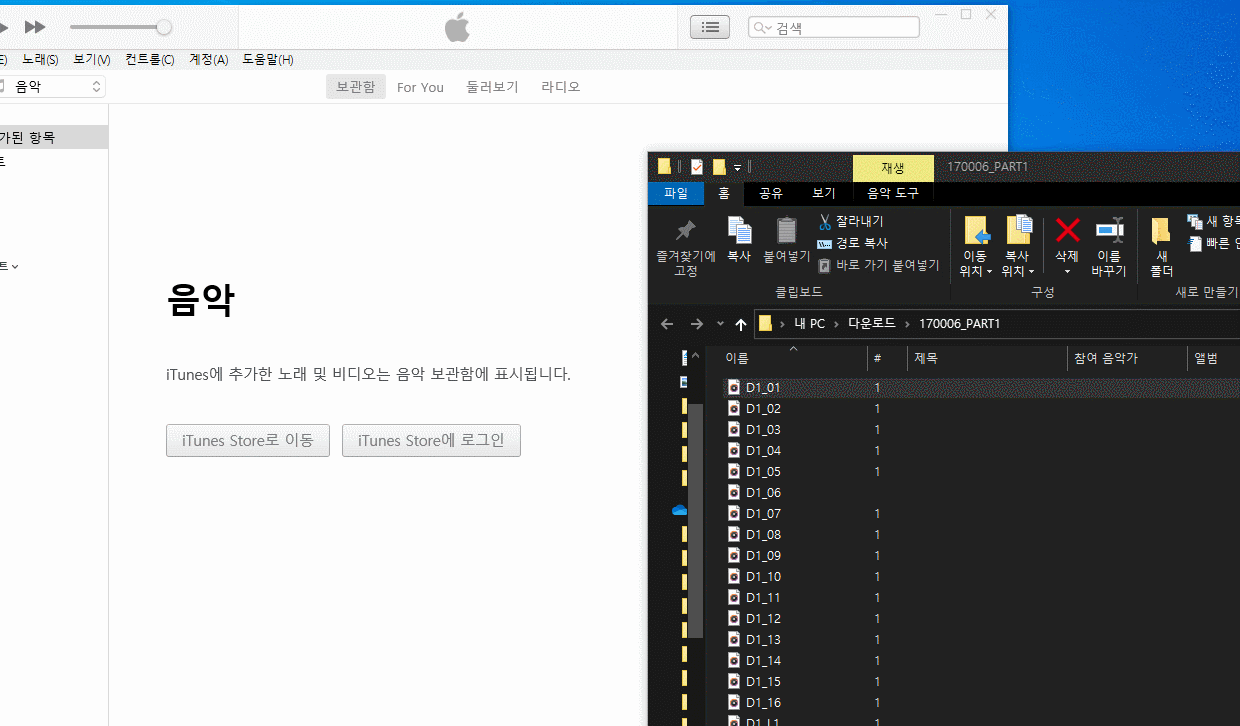Click the up-one-level arrow in Explorer

point(741,324)
